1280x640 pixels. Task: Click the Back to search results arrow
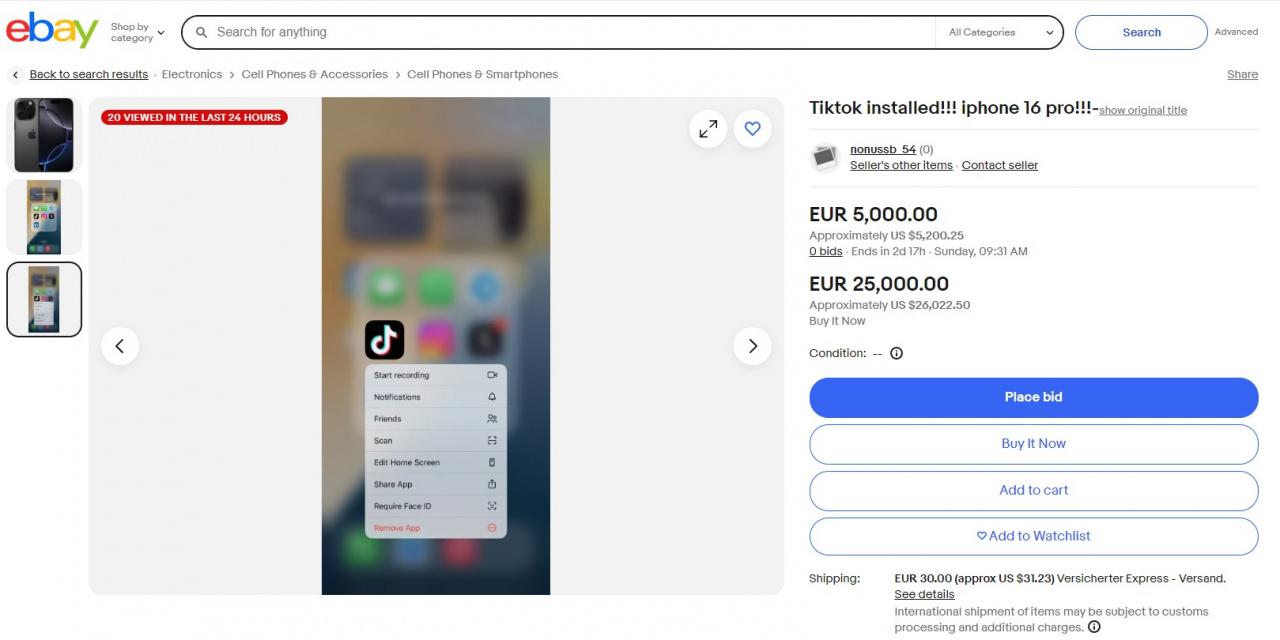[15, 75]
